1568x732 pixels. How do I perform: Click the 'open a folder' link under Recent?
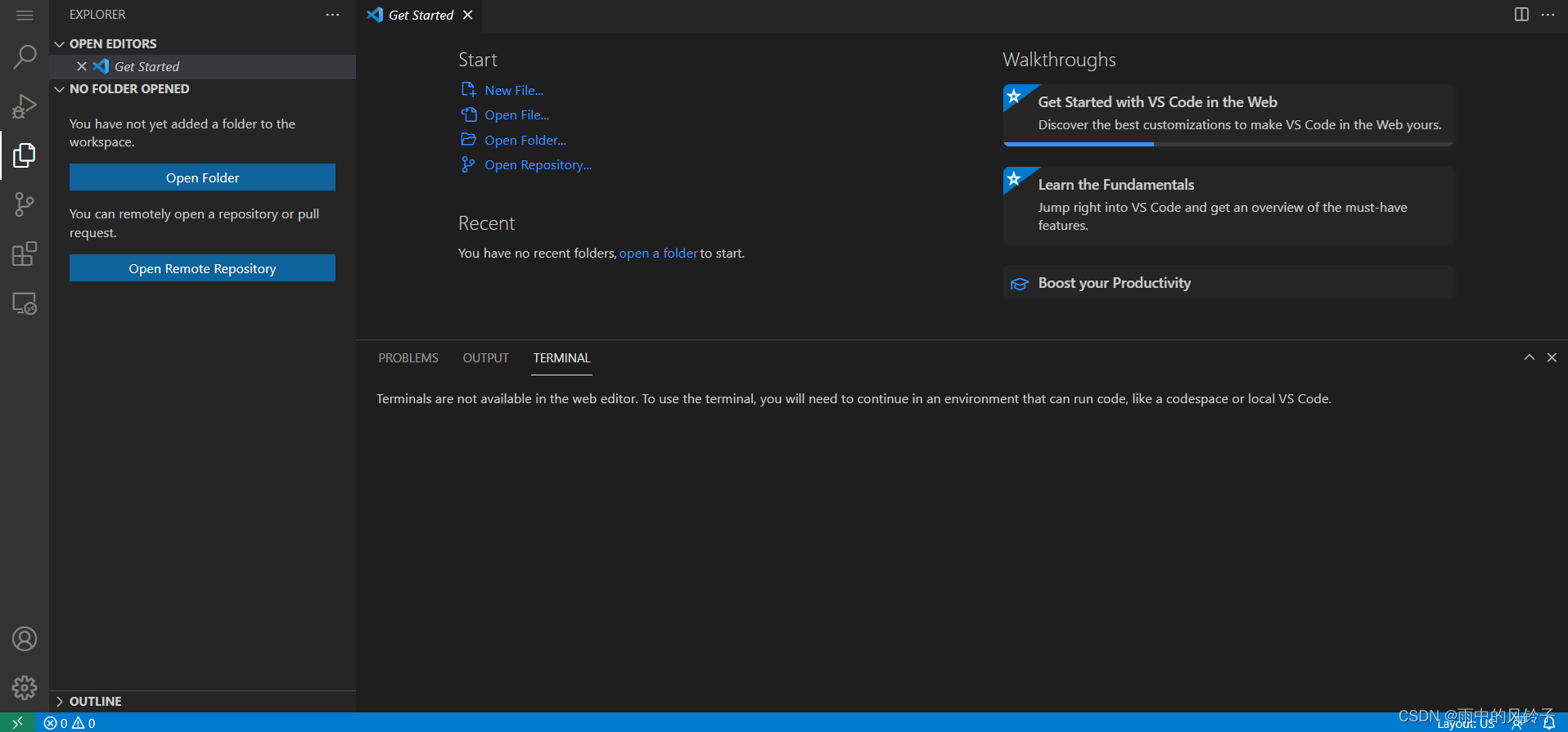click(658, 254)
